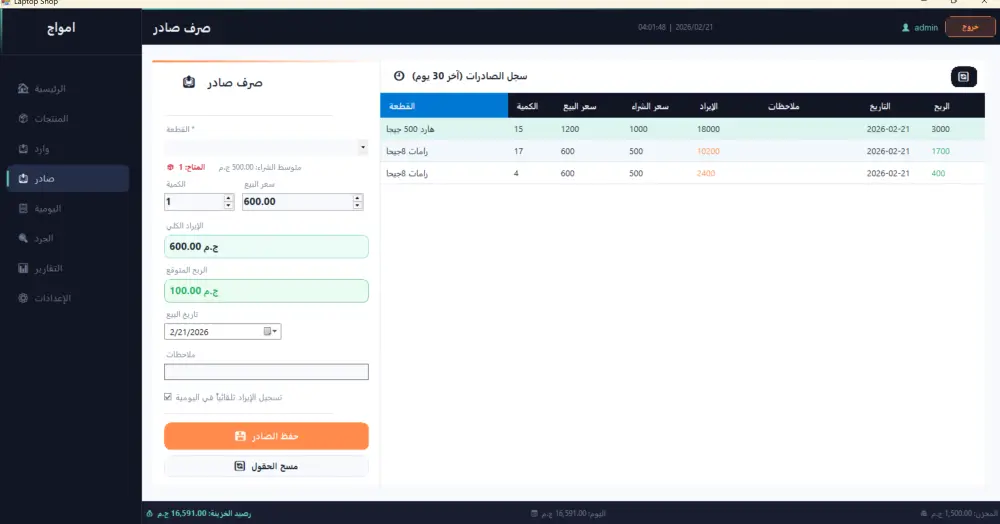Decrease سعر البيع price with down arrow
This screenshot has width=1000, height=524.
click(358, 205)
